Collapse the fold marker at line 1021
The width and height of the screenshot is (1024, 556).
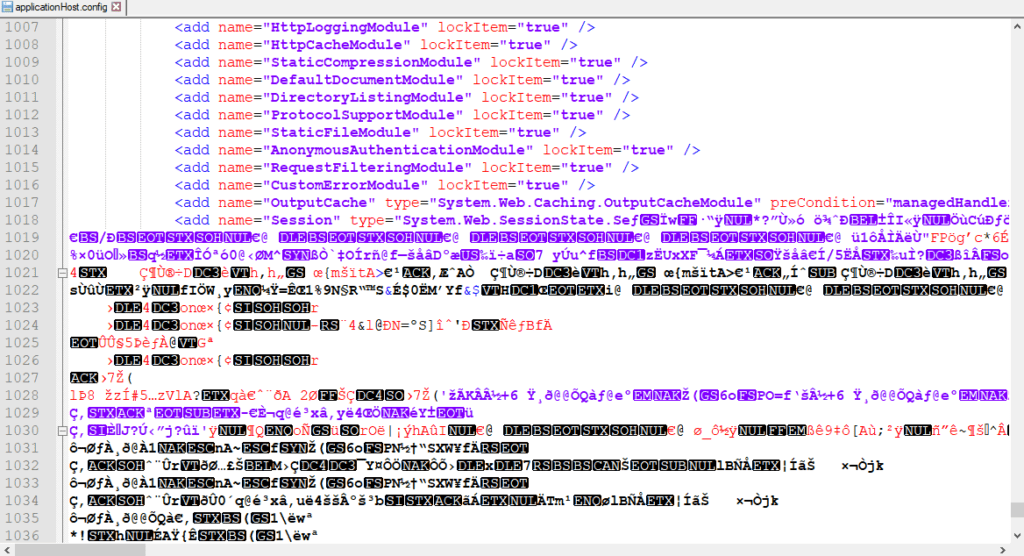pos(63,272)
